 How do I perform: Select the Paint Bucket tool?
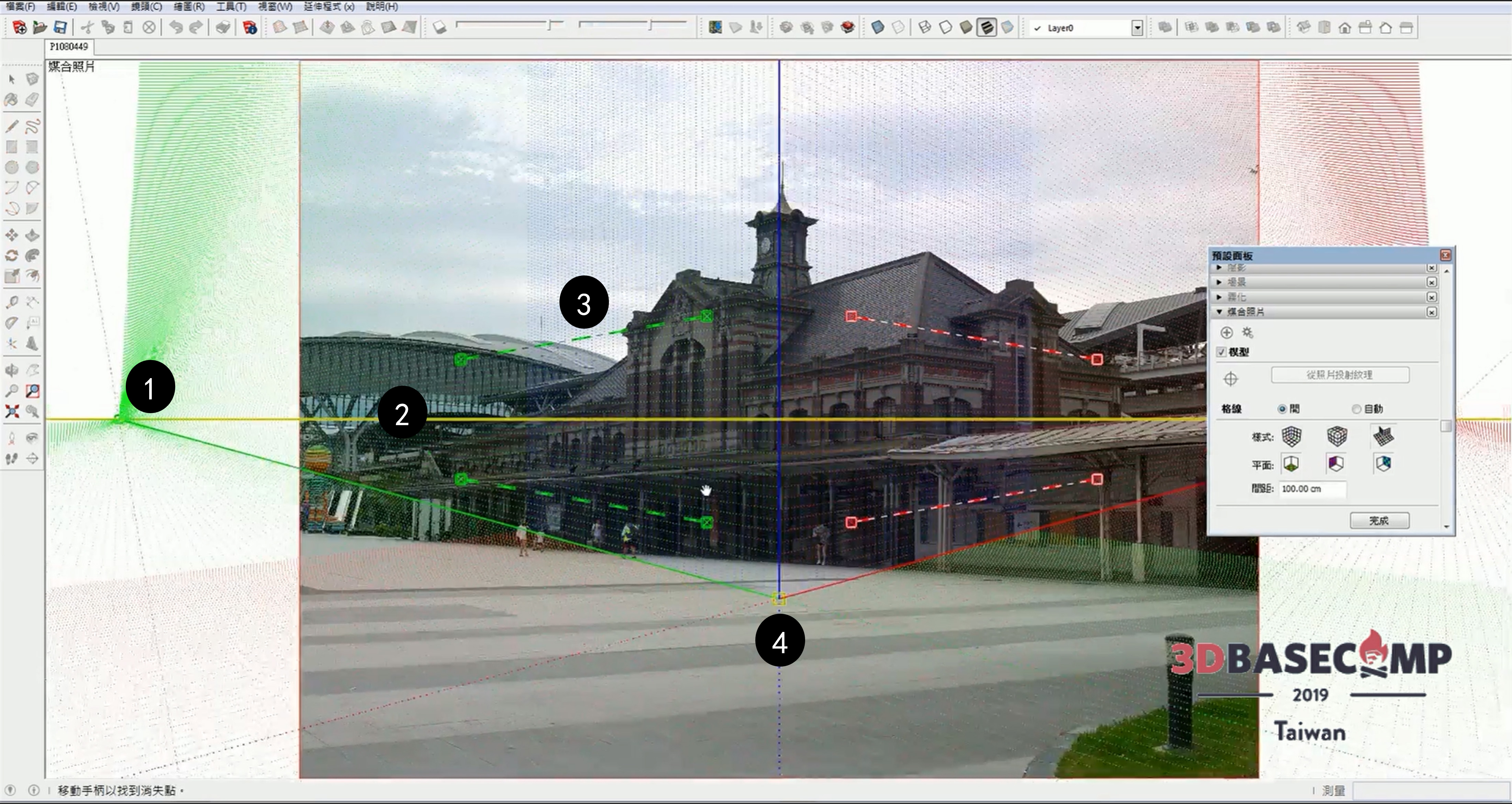[11, 100]
